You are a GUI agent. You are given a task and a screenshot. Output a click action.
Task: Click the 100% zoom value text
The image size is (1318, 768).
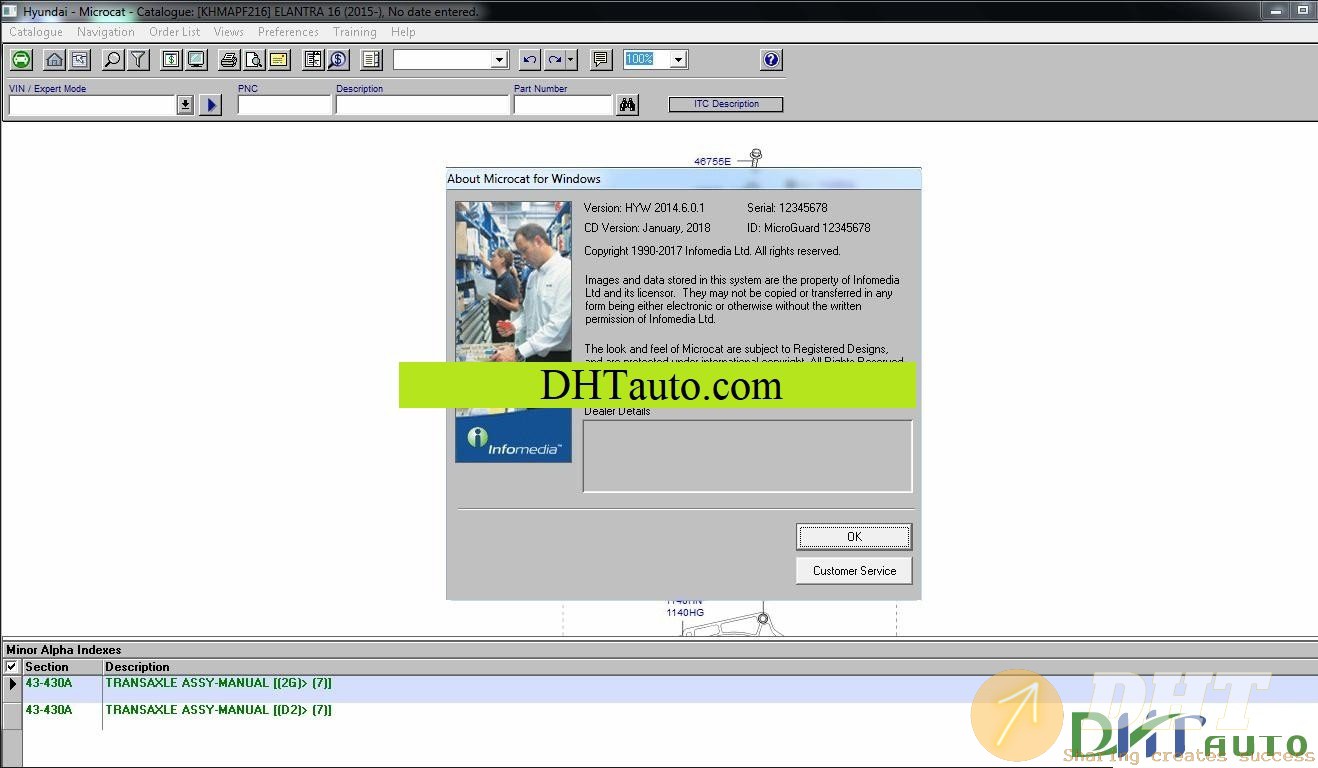[x=639, y=60]
